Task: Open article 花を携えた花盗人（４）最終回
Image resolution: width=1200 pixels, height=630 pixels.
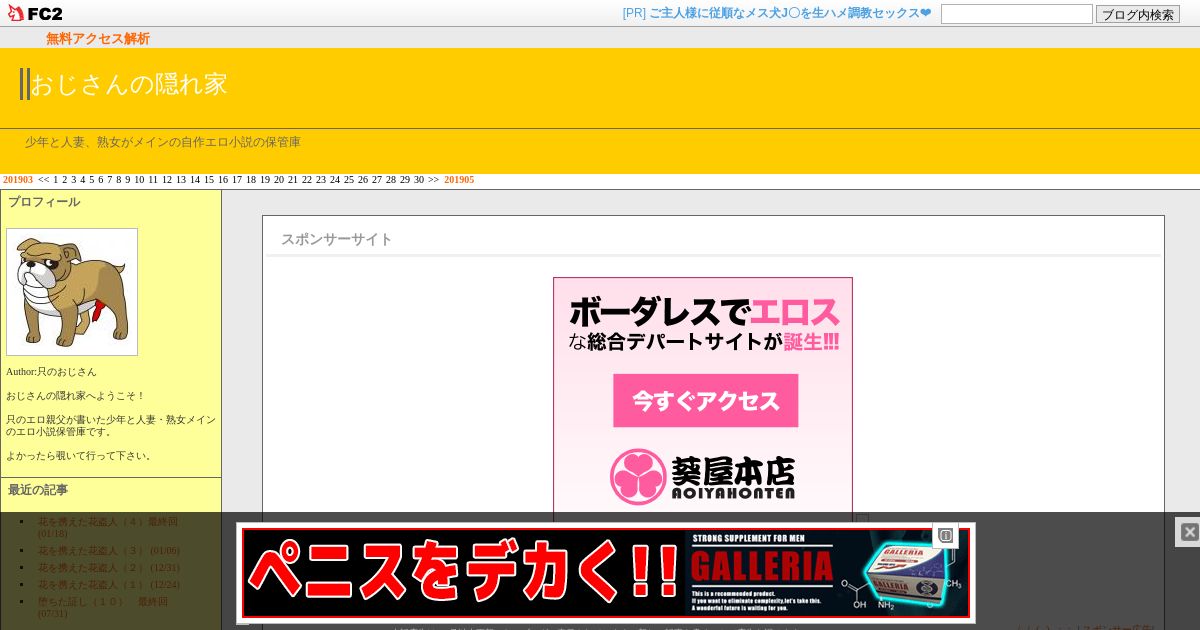Action: pos(108,528)
